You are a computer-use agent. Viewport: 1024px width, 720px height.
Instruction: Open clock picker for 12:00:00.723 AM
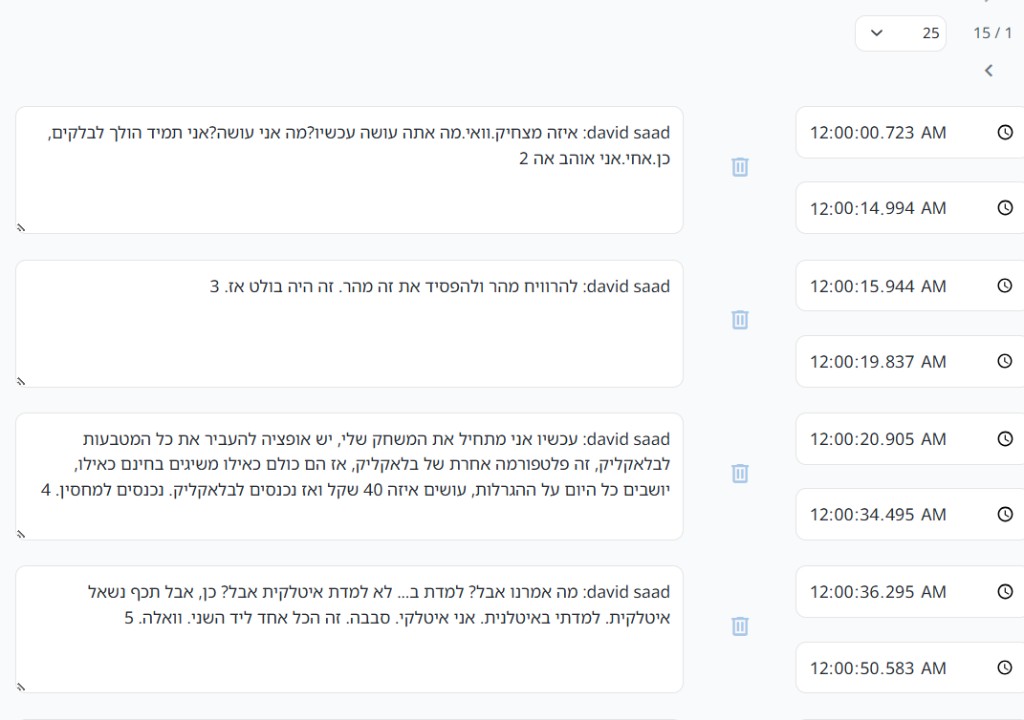pos(1005,133)
